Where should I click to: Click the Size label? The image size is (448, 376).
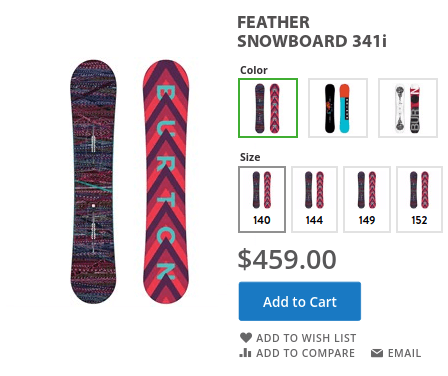[250, 157]
